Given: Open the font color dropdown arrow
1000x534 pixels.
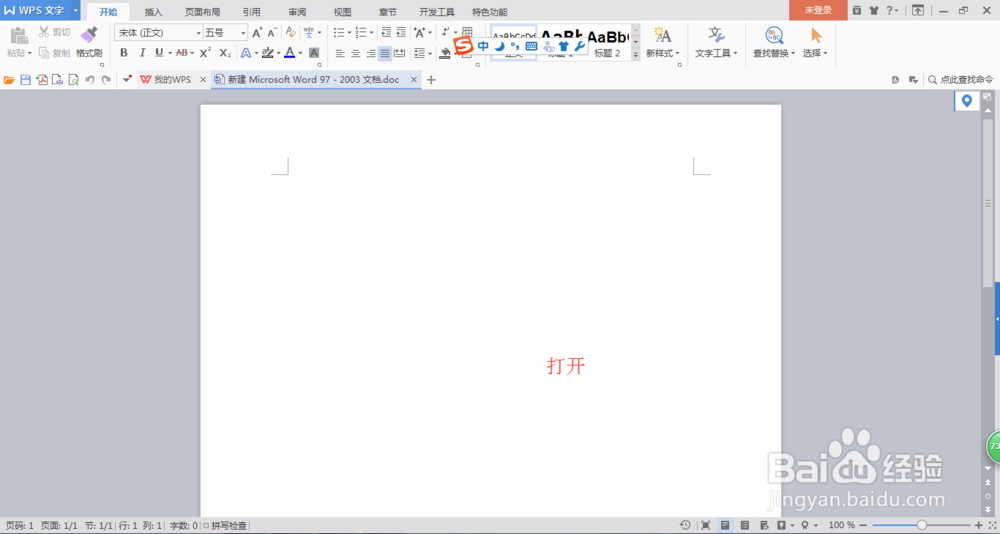Looking at the screenshot, I should (300, 53).
